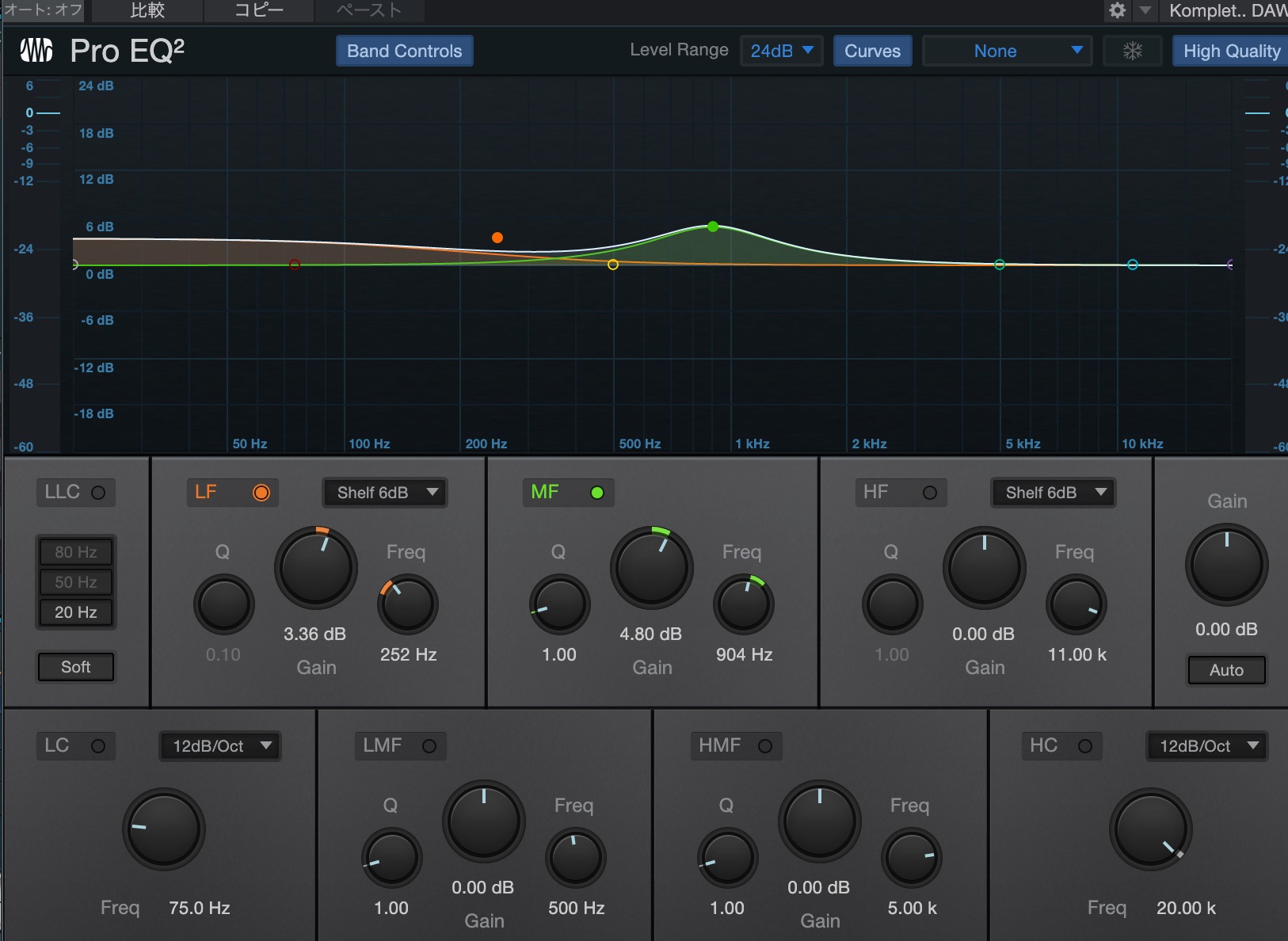The height and width of the screenshot is (941, 1288).
Task: Click the MF Gain knob
Action: (x=651, y=568)
